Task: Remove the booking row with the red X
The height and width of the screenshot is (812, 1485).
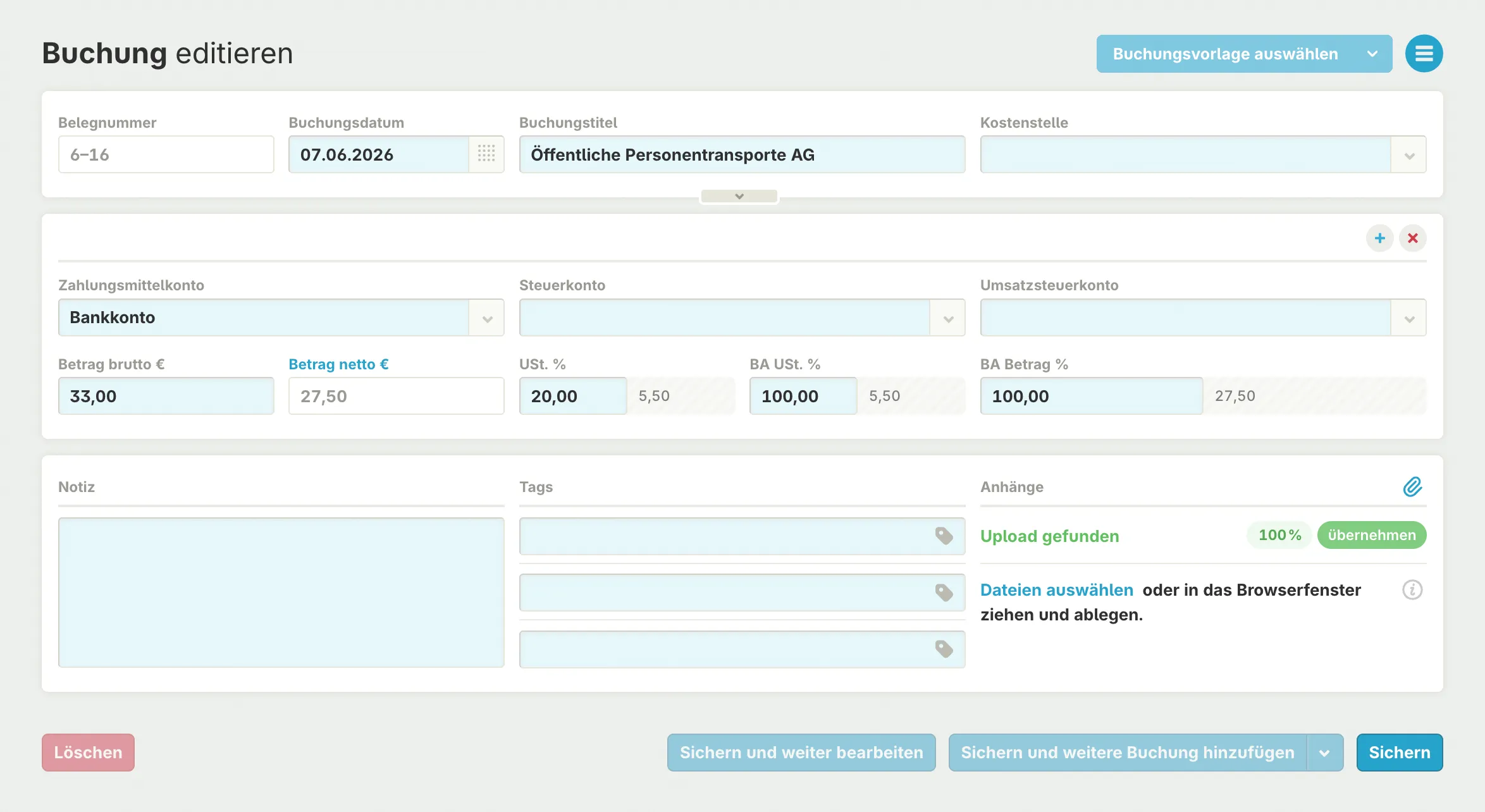Action: pos(1412,238)
